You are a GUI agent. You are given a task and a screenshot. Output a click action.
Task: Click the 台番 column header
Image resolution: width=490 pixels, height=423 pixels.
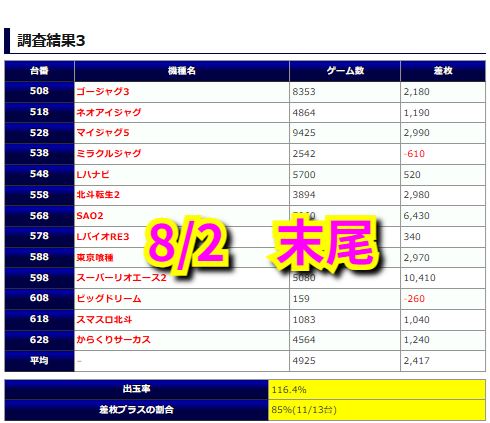tap(39, 71)
